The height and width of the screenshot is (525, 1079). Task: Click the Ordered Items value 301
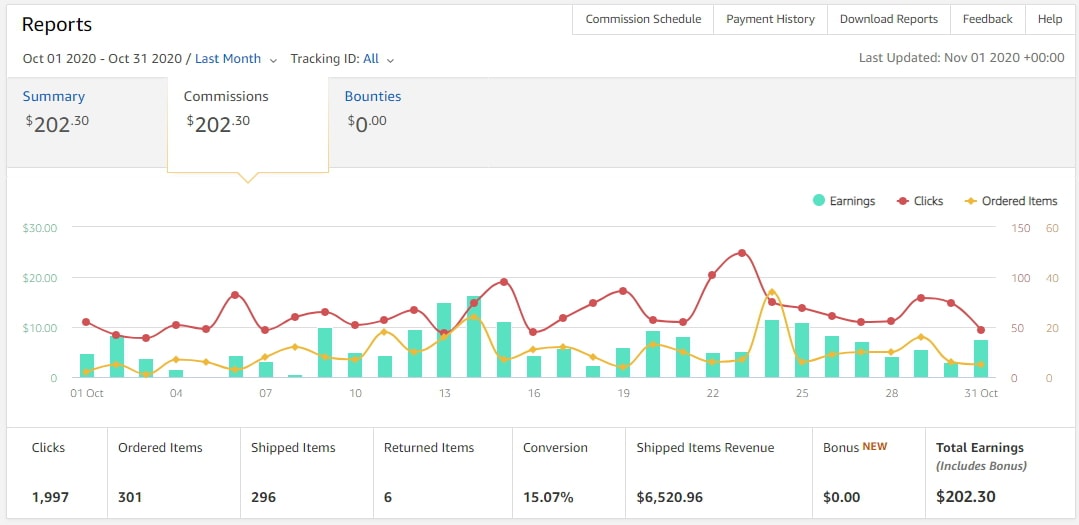click(x=130, y=497)
